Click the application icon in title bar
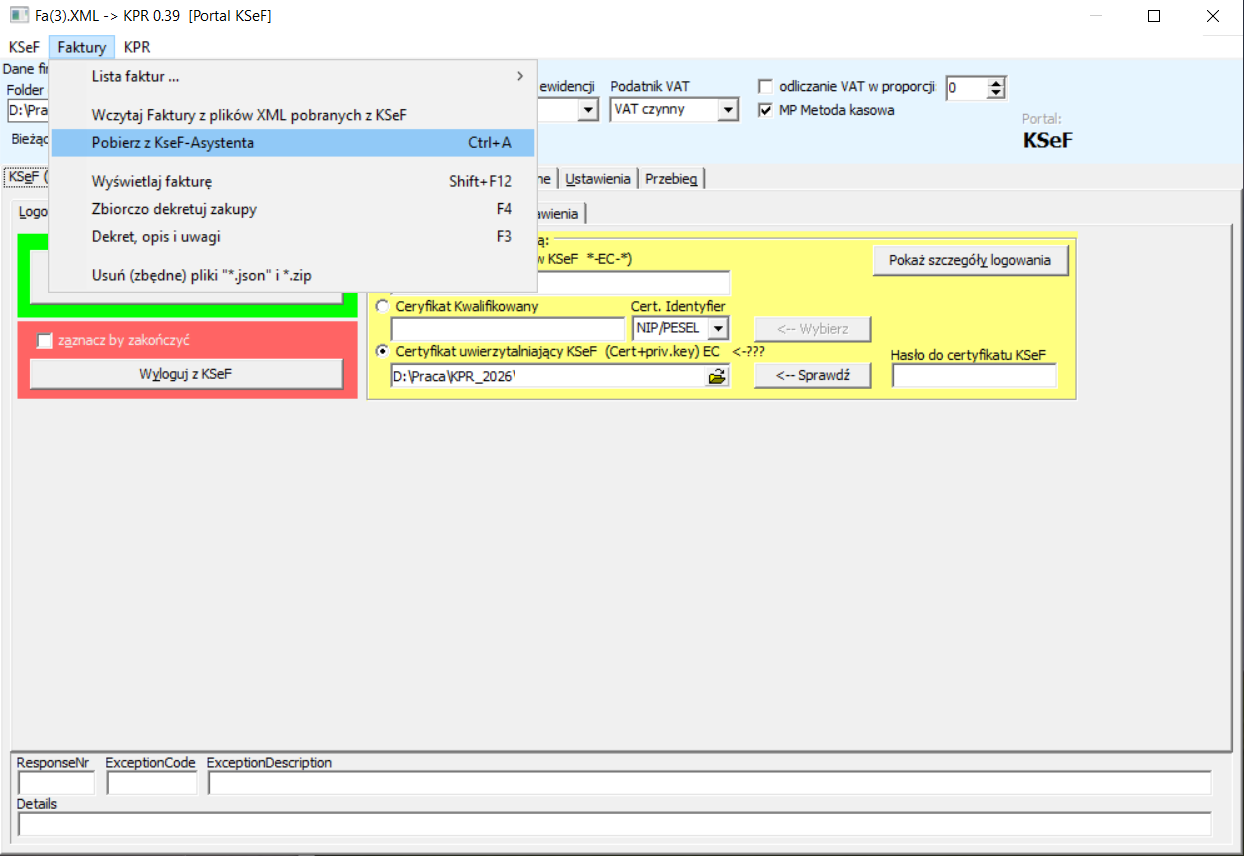Image resolution: width=1244 pixels, height=856 pixels. (x=18, y=16)
